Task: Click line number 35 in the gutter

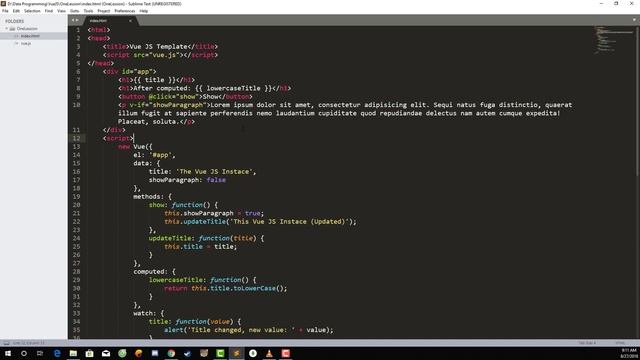Action: [76, 330]
